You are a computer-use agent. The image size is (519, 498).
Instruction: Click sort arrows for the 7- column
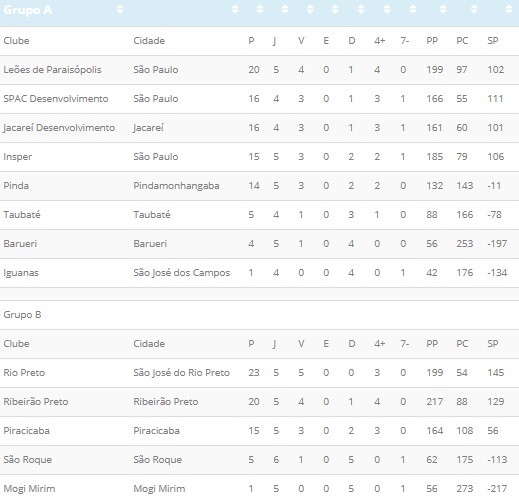pyautogui.click(x=413, y=9)
